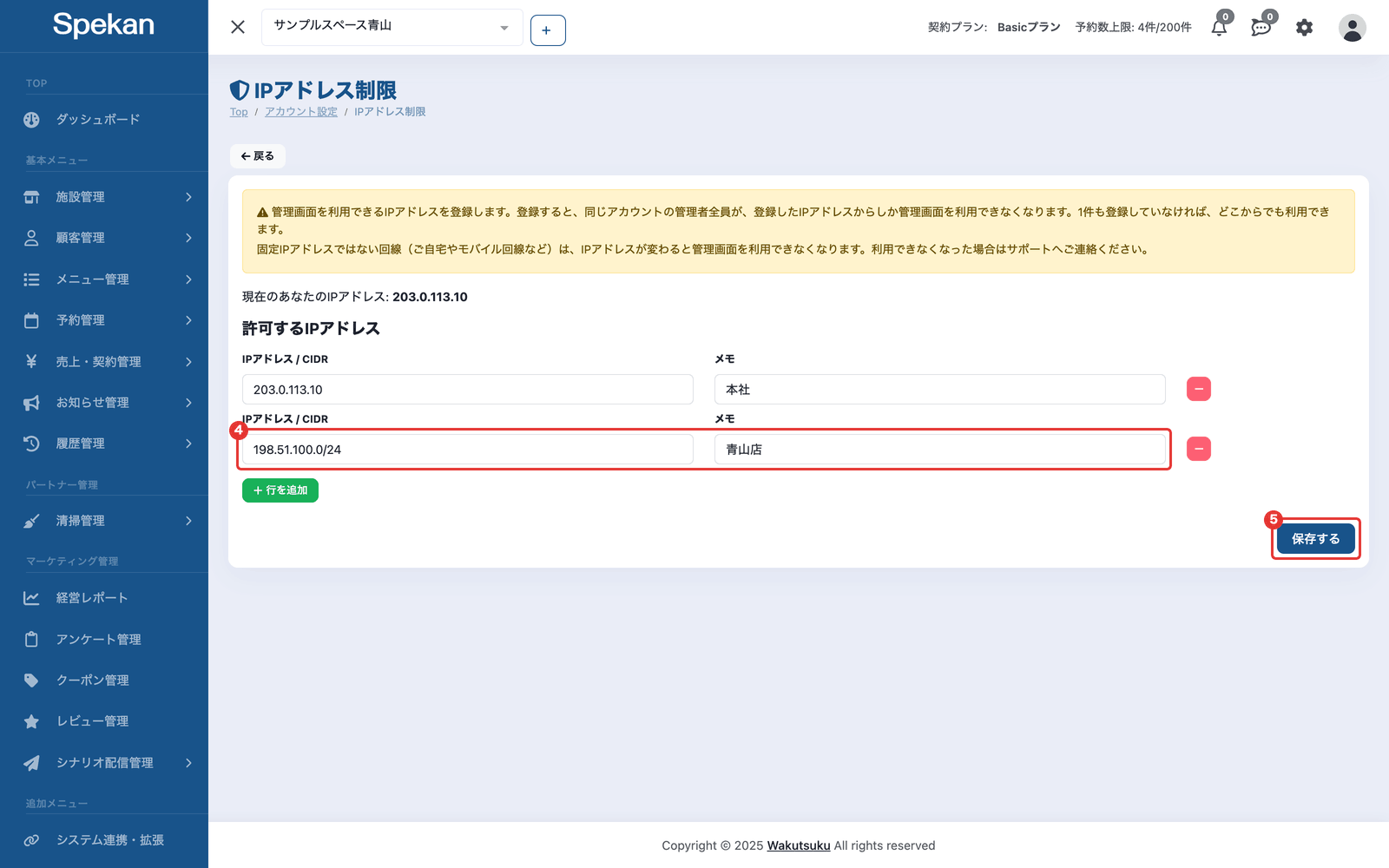This screenshot has width=1389, height=868.
Task: Expand the シナリオ配信管理 submenu chevron
Action: point(188,763)
